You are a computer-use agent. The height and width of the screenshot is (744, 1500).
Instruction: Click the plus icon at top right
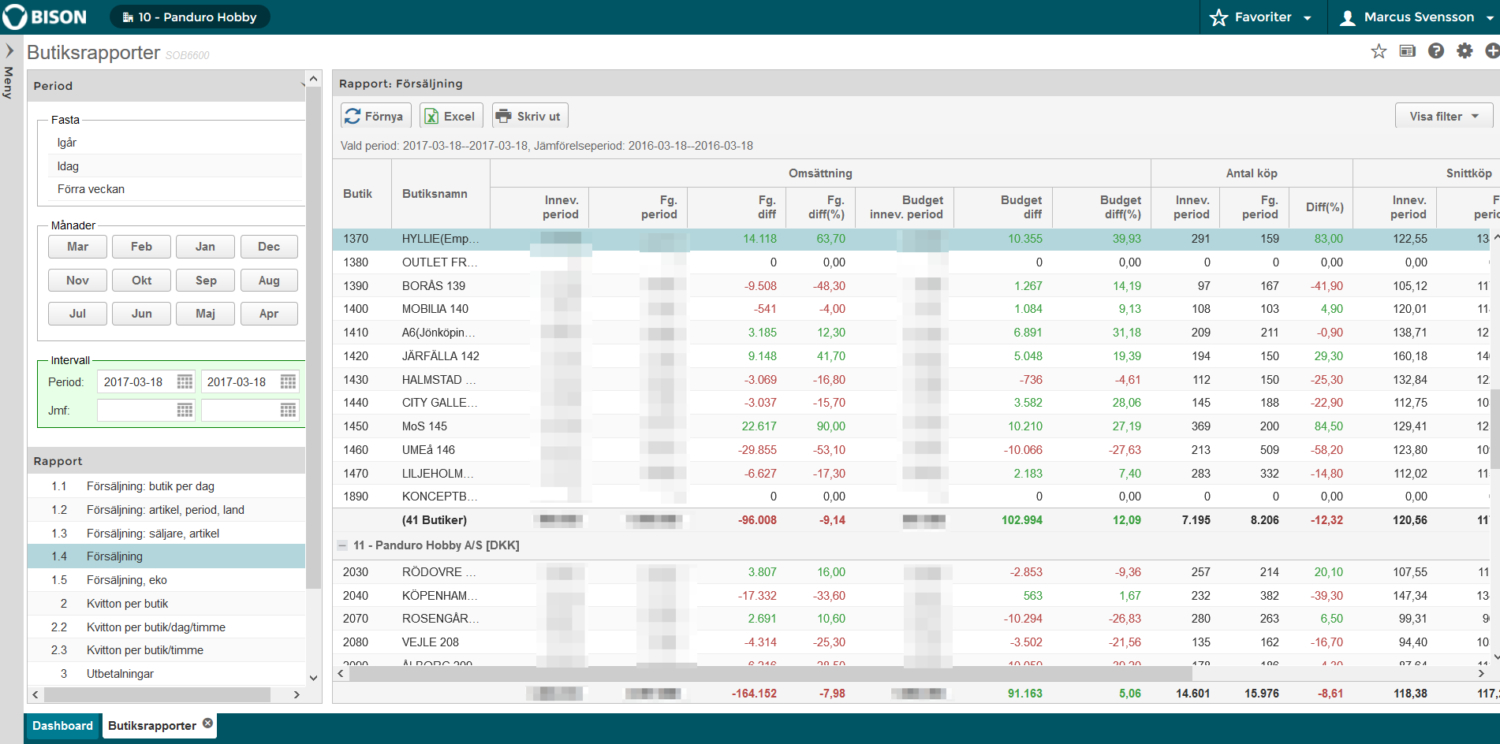1492,51
